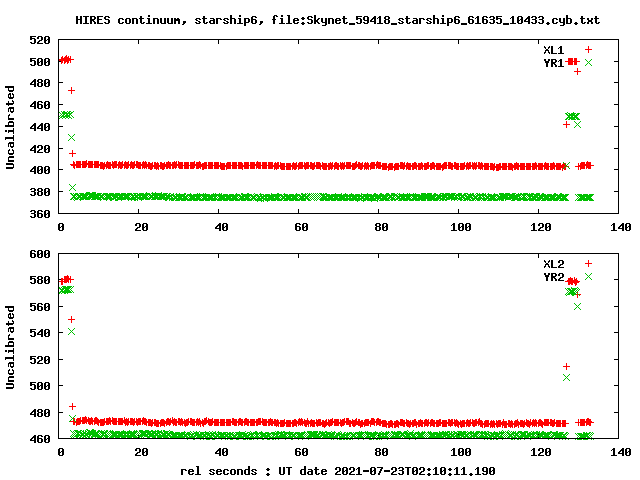The width and height of the screenshot is (640, 480).
Task: Click y-axis value 440 on top plot
Action: [40, 127]
